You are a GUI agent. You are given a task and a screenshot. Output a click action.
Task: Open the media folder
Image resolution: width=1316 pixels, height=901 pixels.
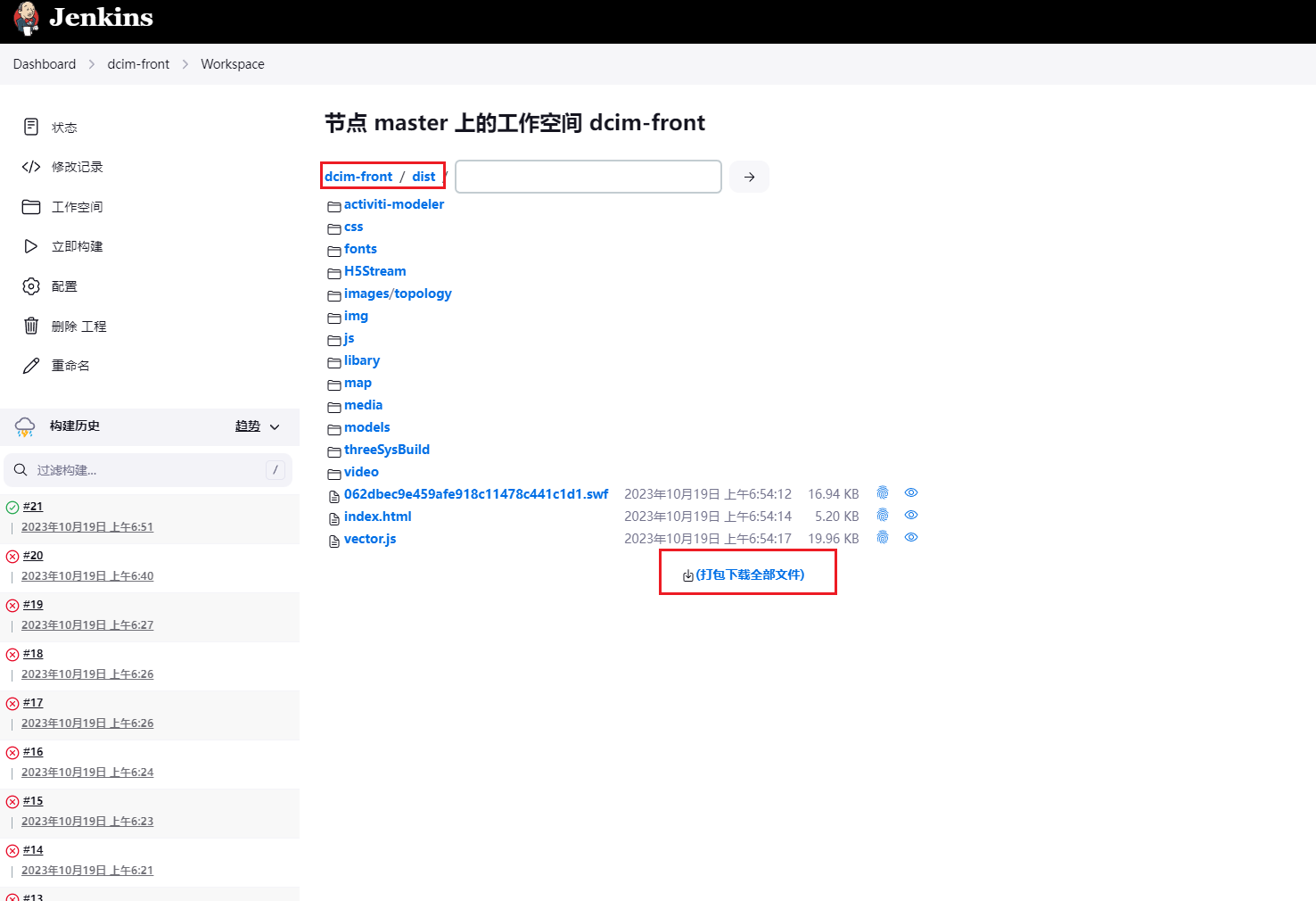(363, 405)
